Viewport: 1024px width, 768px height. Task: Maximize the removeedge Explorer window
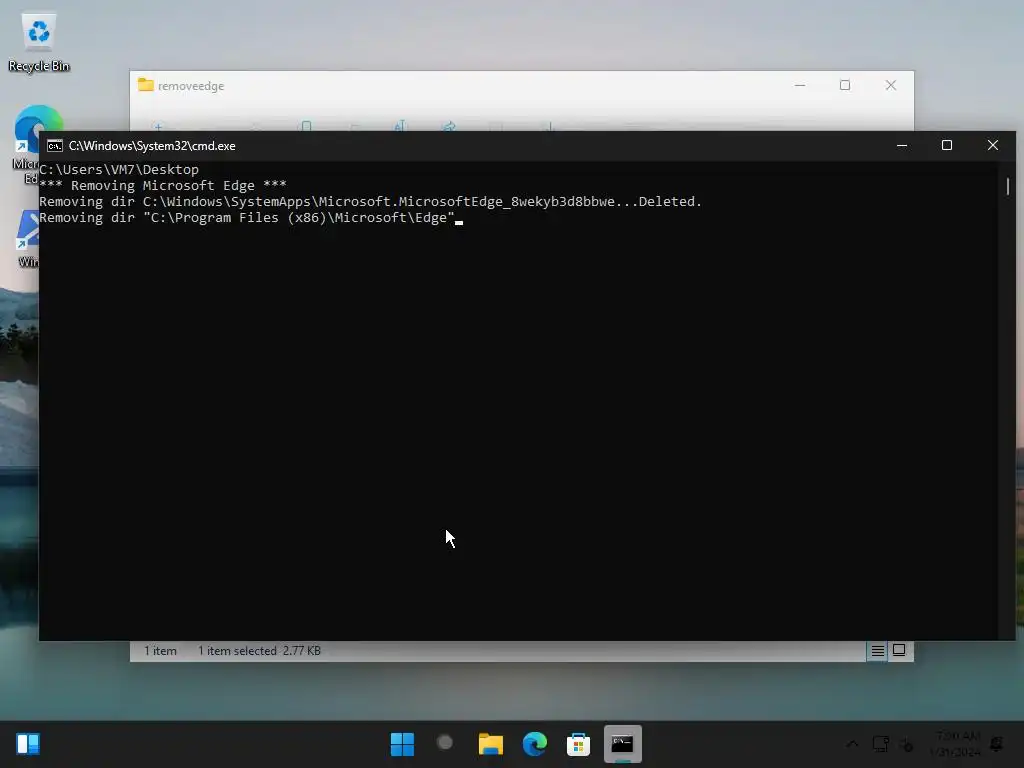point(845,86)
